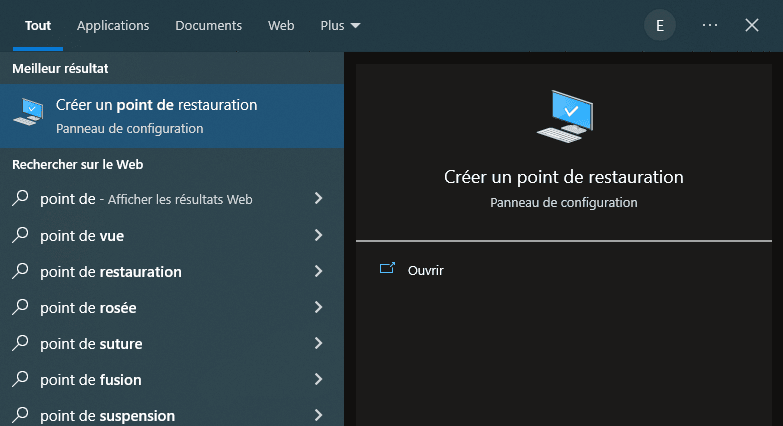The height and width of the screenshot is (426, 783).
Task: Choose the 'point de fusion' suggestion
Action: pos(172,379)
